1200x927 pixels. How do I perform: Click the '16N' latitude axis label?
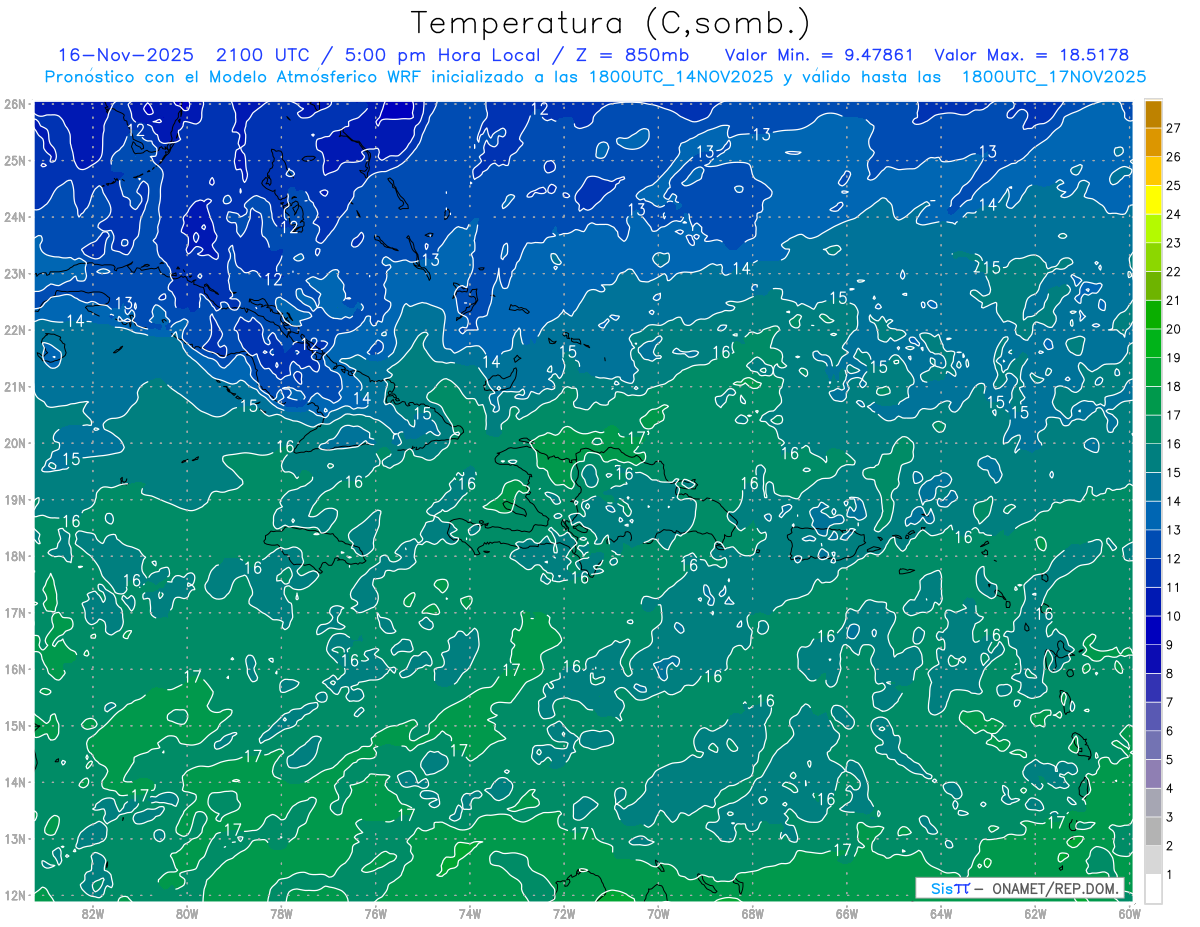(x=14, y=669)
